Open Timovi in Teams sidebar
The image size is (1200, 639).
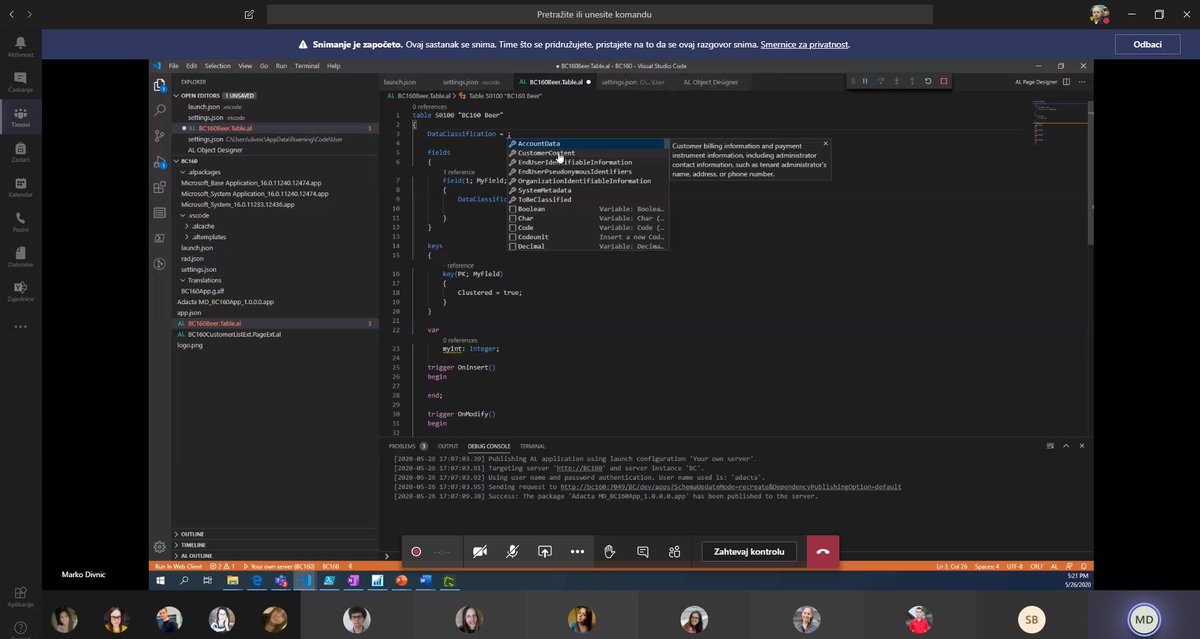pos(20,116)
